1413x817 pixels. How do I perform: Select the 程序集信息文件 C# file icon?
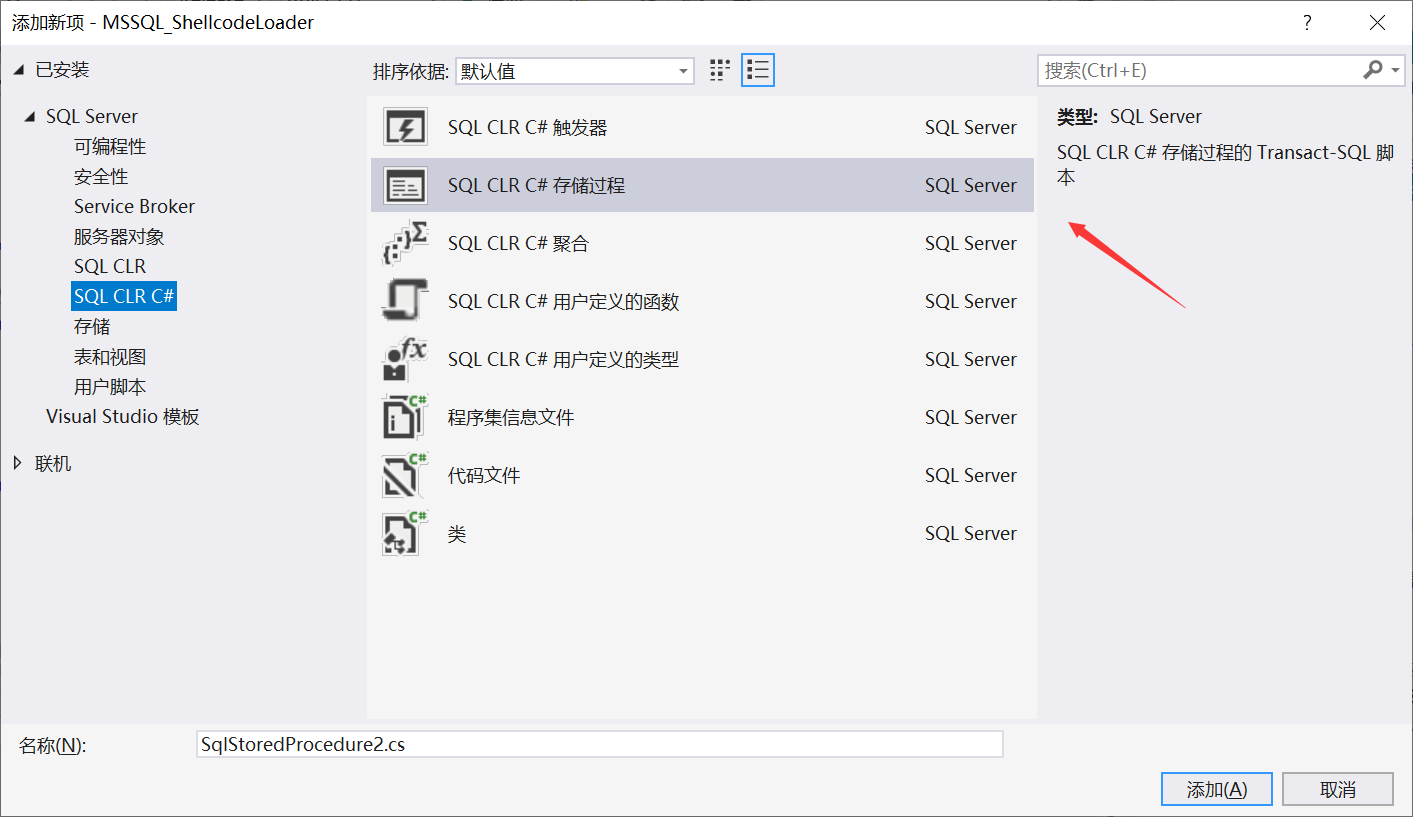click(x=405, y=417)
